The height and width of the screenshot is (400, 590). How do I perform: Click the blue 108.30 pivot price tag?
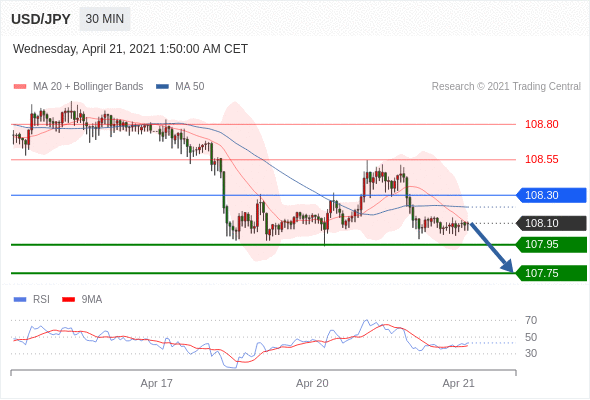click(550, 195)
